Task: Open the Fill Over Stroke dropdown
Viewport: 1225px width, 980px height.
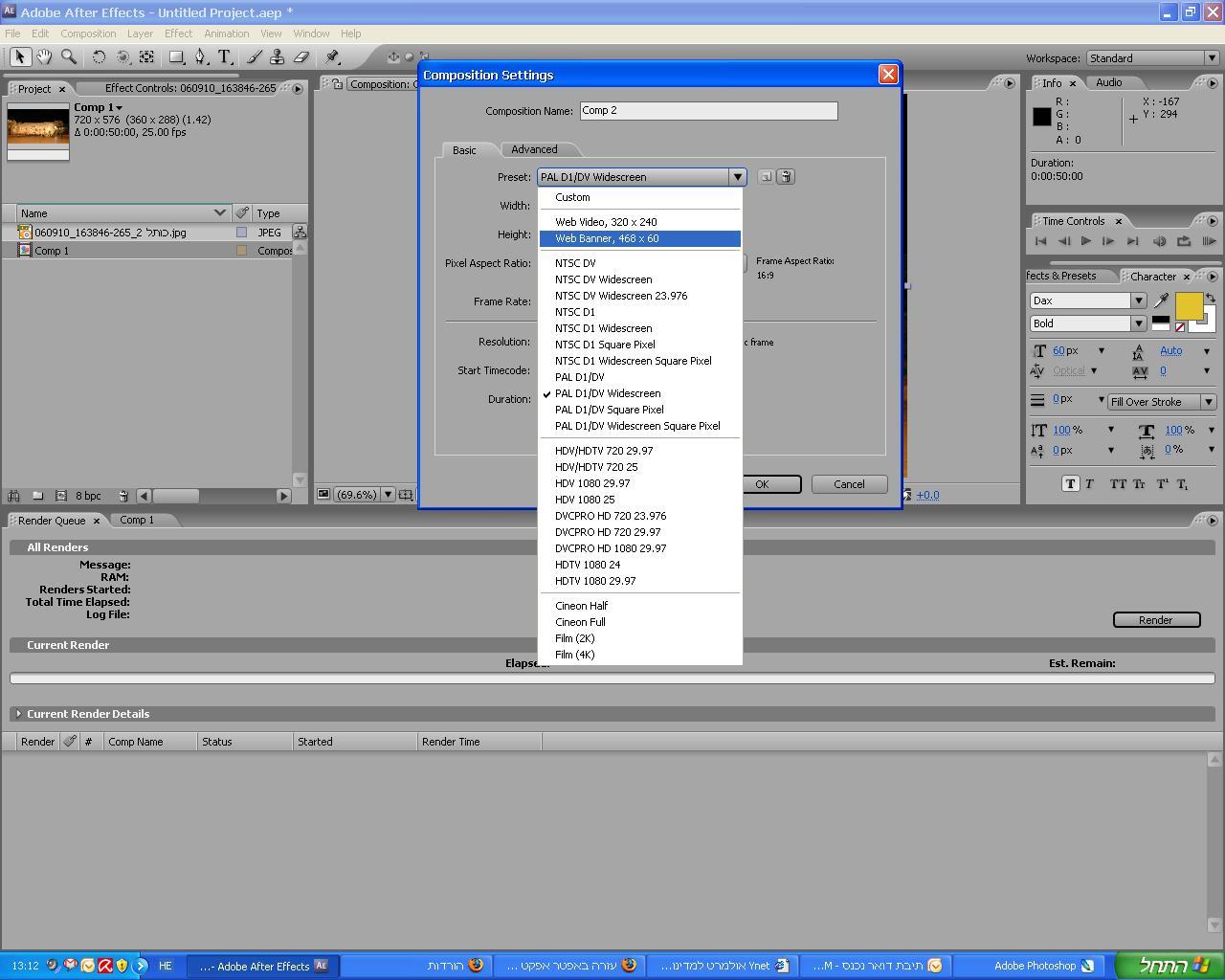Action: click(x=1161, y=402)
